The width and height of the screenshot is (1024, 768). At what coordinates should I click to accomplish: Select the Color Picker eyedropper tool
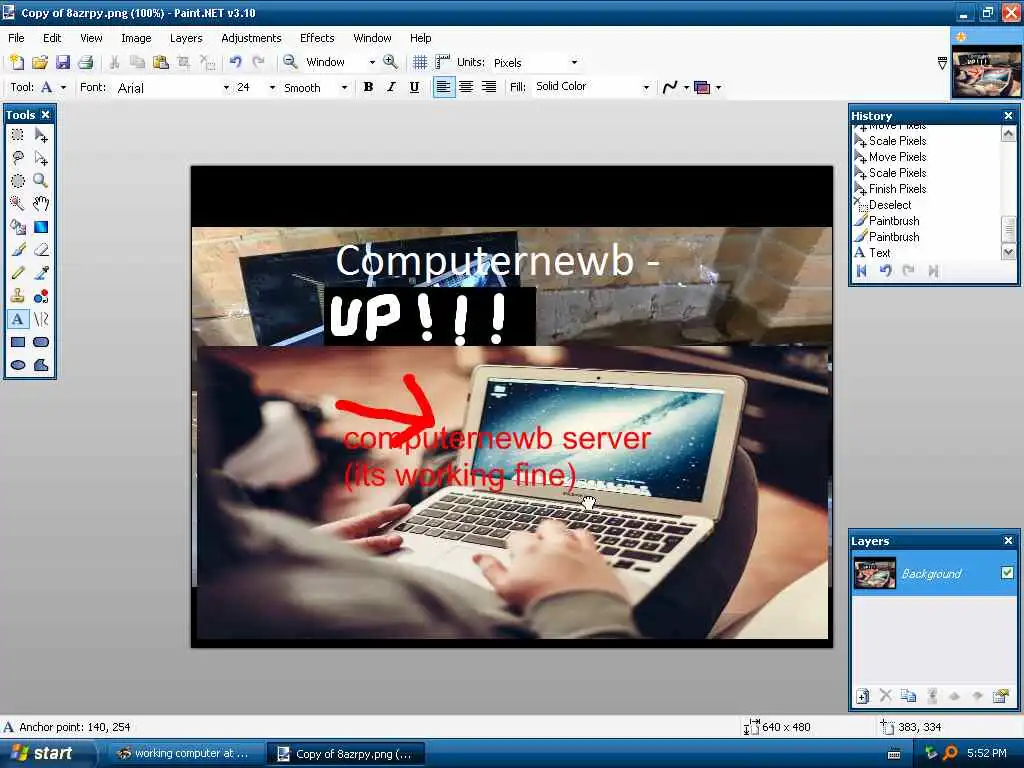point(40,273)
